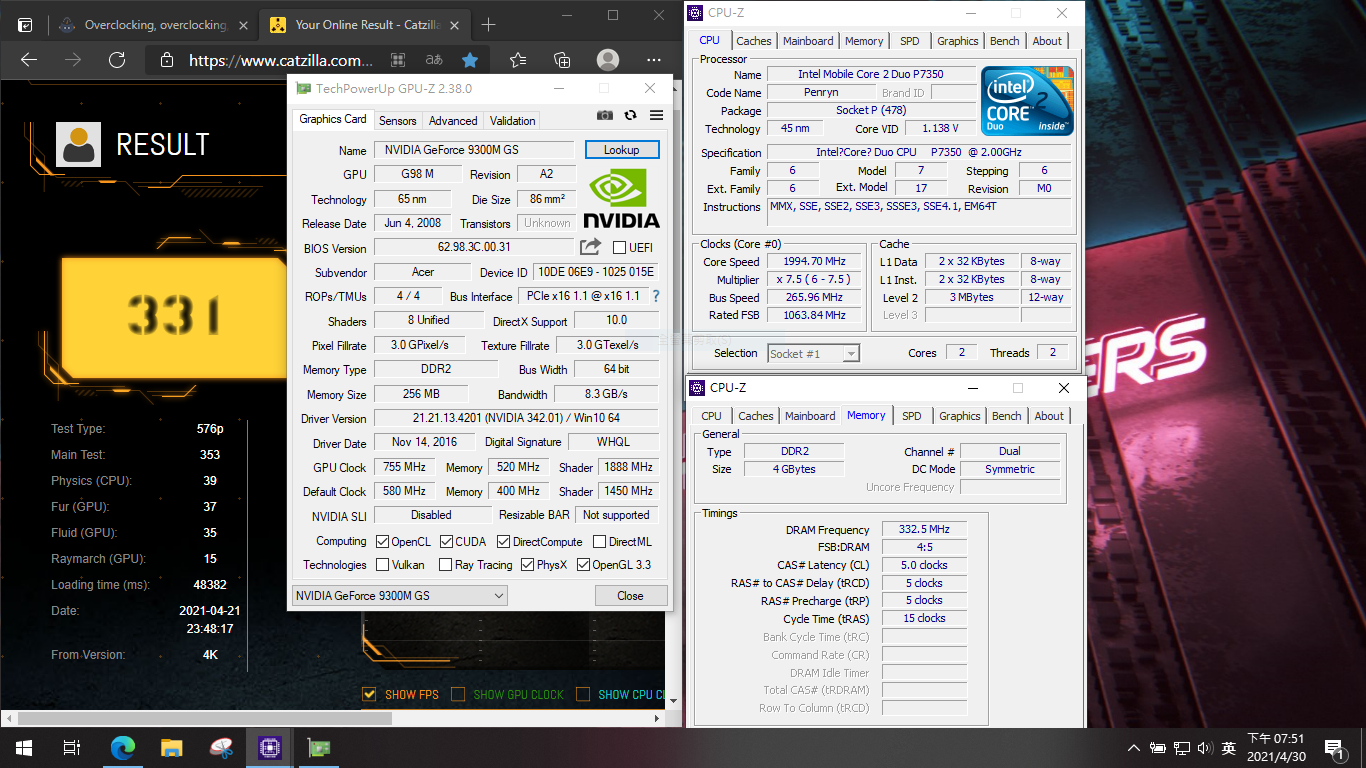This screenshot has width=1366, height=768.
Task: Toggle the Vulkan checkbox
Action: 382,565
